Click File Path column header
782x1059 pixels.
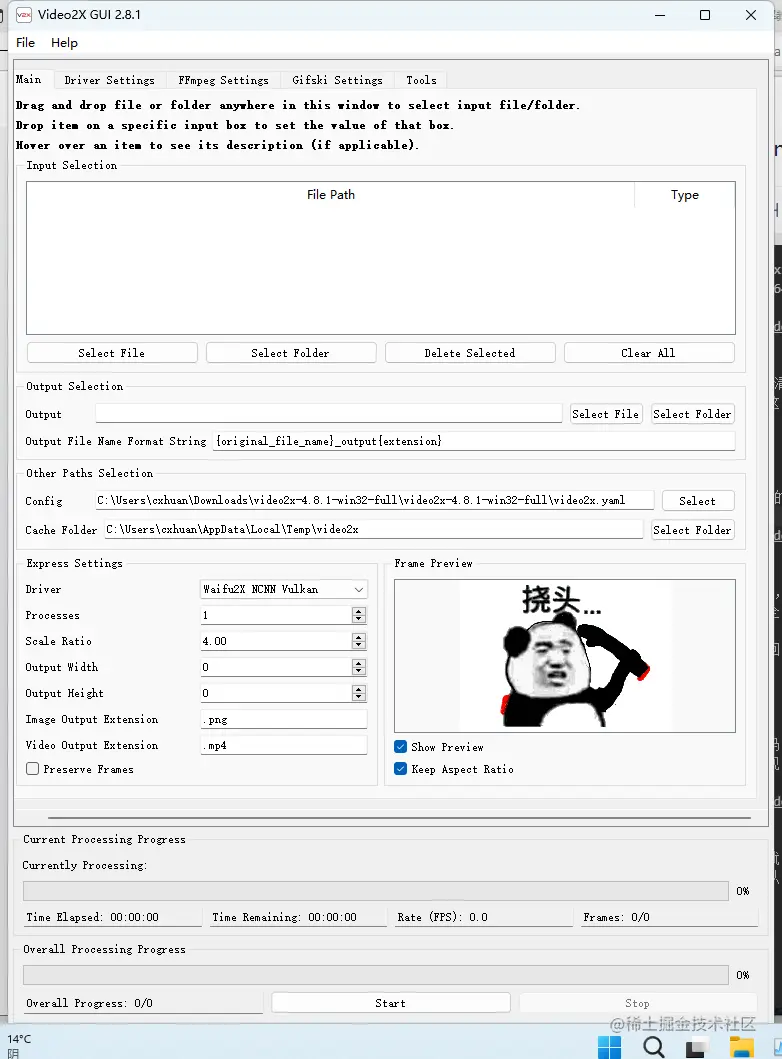click(x=331, y=195)
